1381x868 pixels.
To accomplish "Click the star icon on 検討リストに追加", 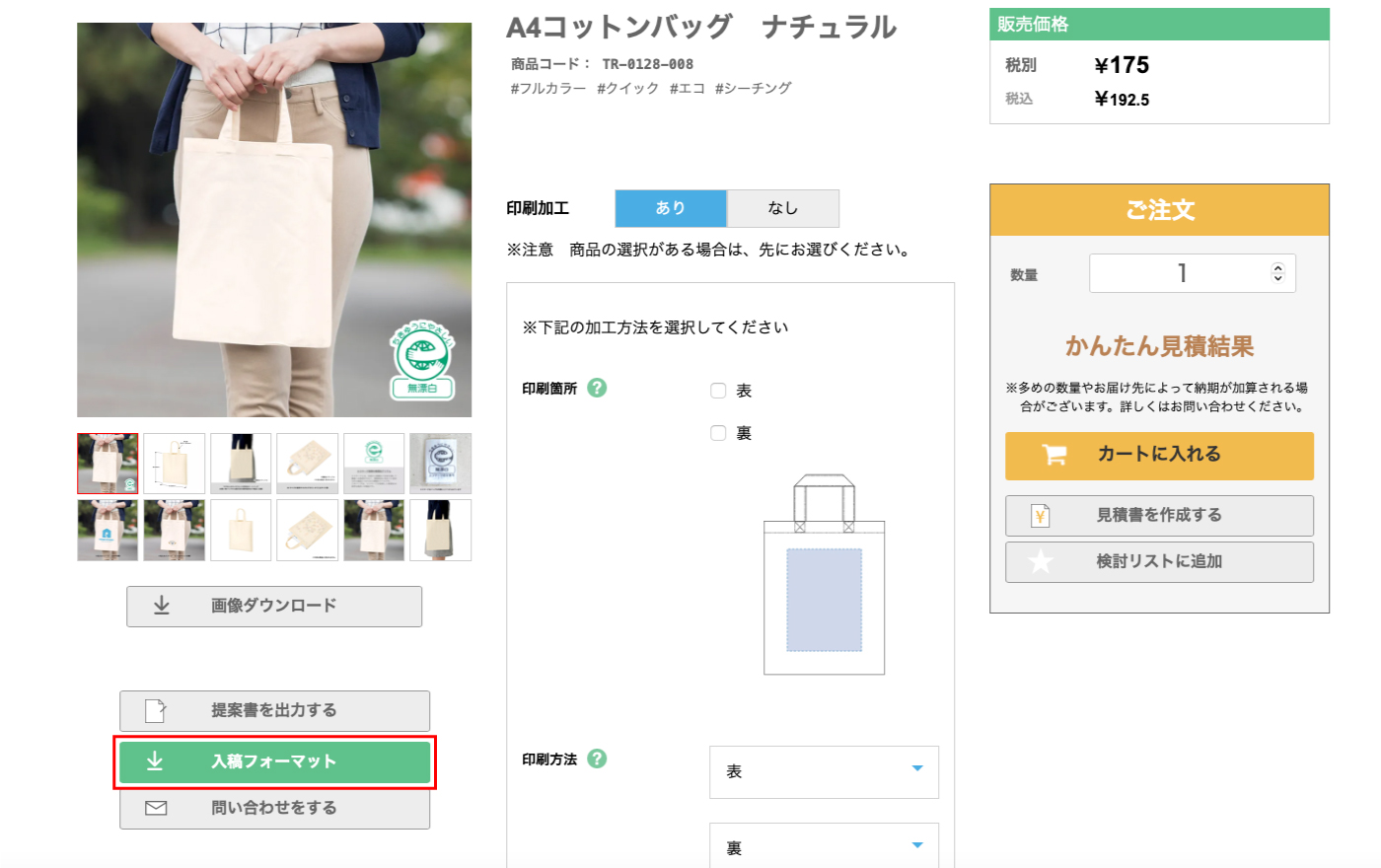I will tap(1040, 562).
